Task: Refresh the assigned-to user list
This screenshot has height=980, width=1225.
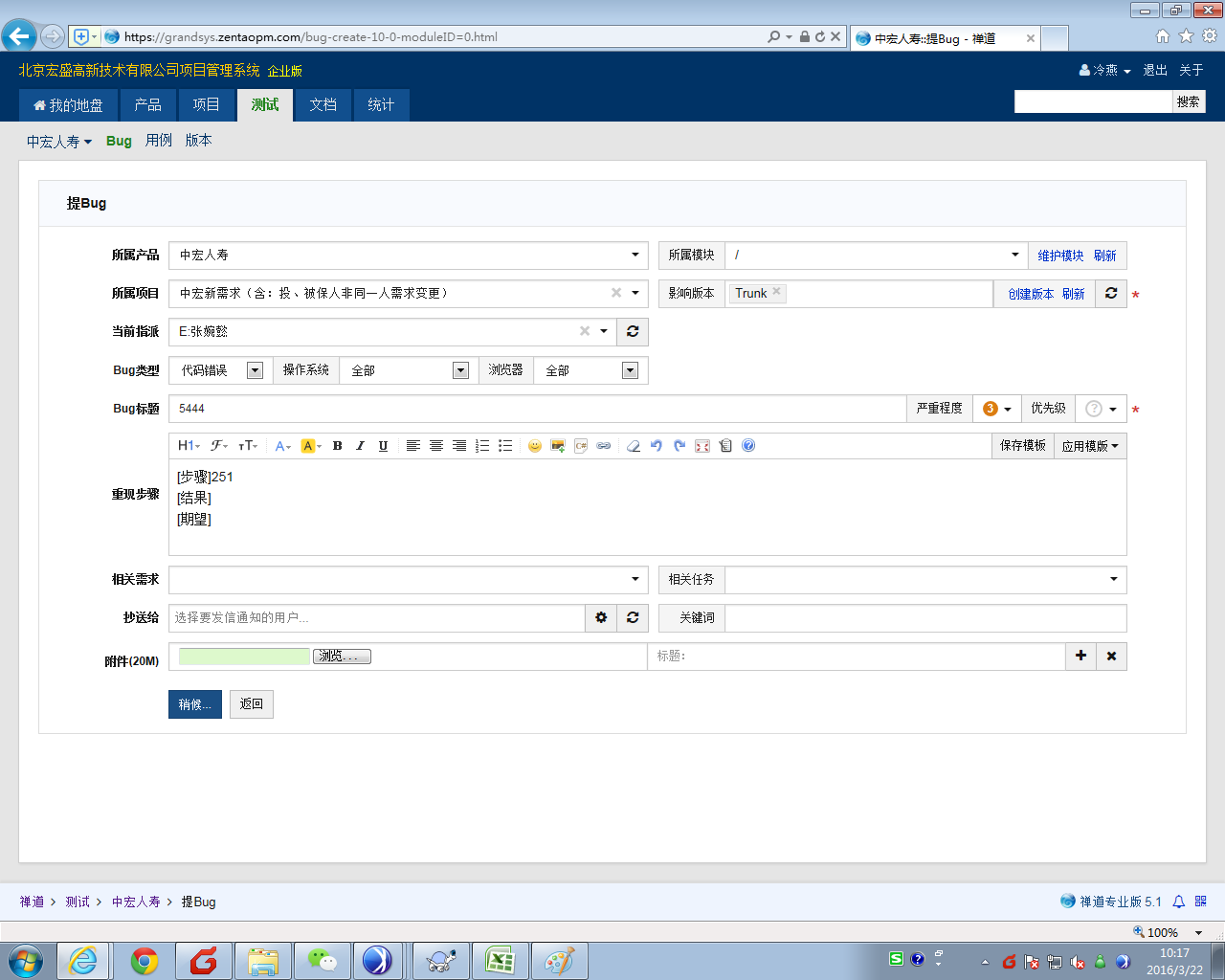Action: pyautogui.click(x=633, y=332)
